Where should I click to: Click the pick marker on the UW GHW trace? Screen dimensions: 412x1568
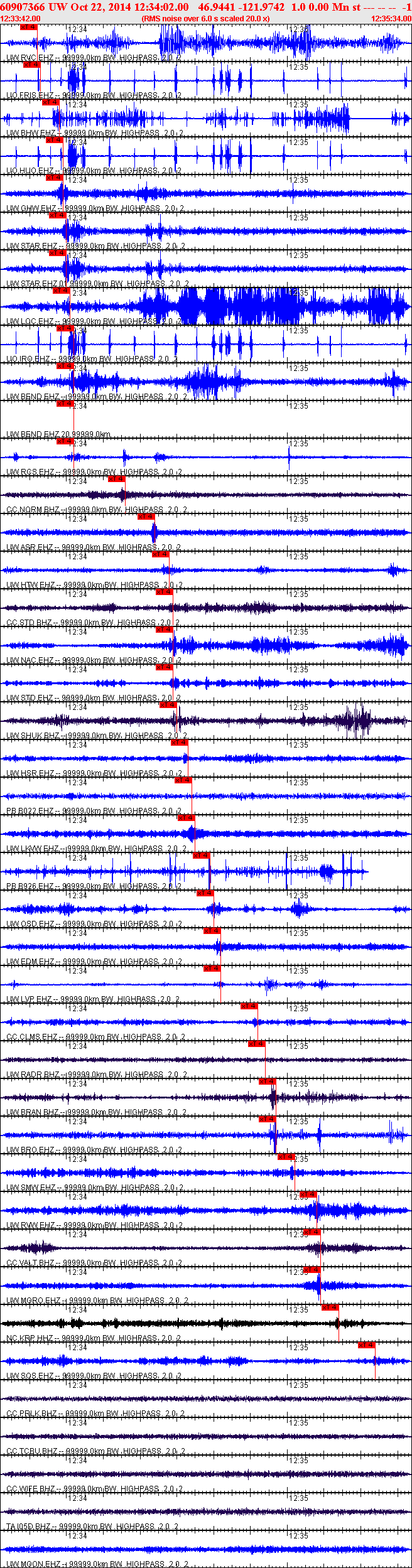(55, 178)
